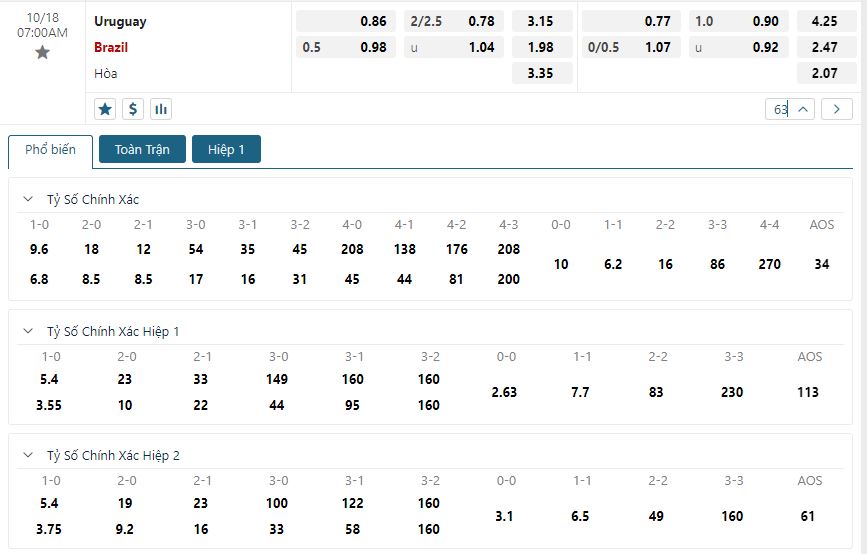Screen dimensions: 867x554
Task: Collapse the Tỷ Số Chính Xác section
Action: pyautogui.click(x=28, y=199)
